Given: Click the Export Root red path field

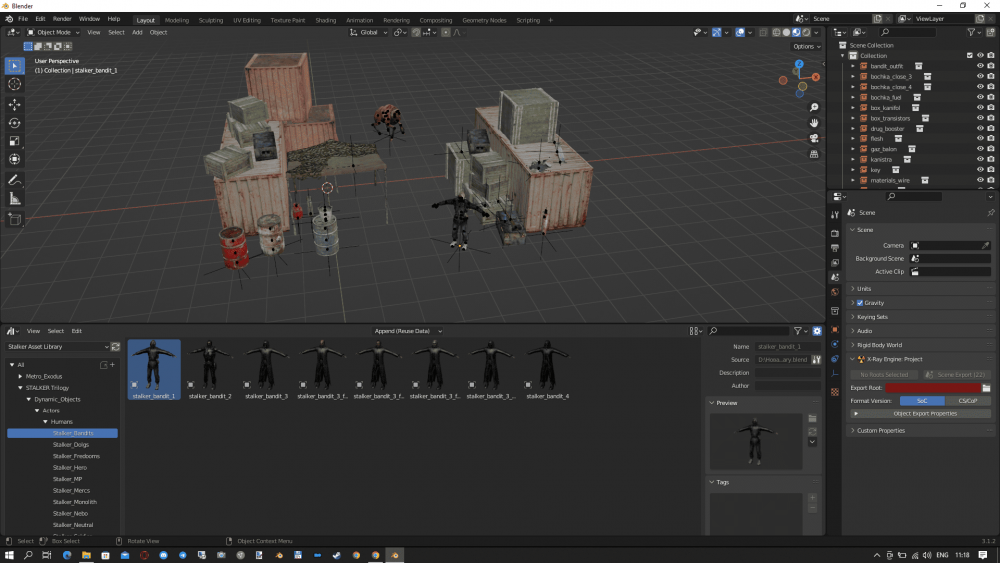Looking at the screenshot, I should (932, 388).
